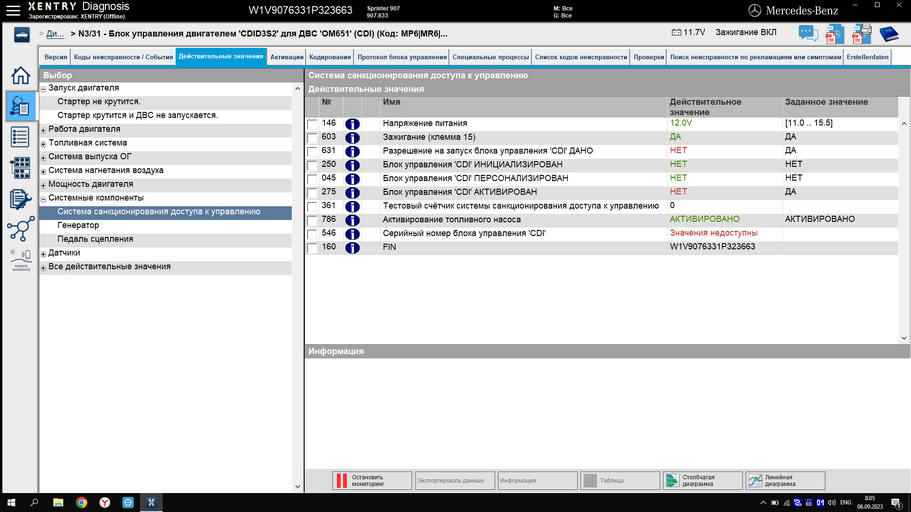Image resolution: width=911 pixels, height=512 pixels.
Task: Open the hamburger menu in the title bar
Action: [x=13, y=10]
